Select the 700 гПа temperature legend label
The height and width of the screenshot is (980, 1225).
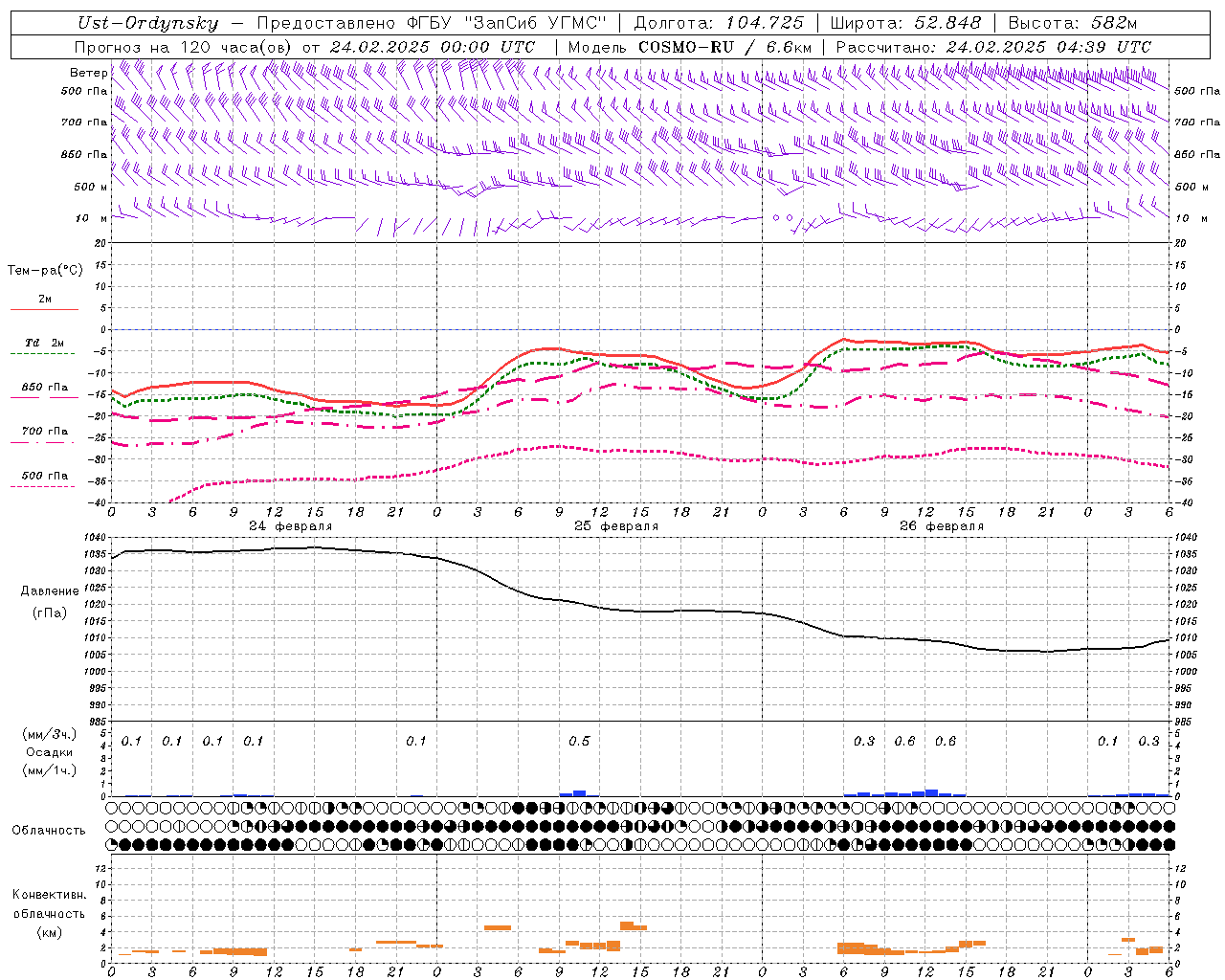(x=45, y=432)
